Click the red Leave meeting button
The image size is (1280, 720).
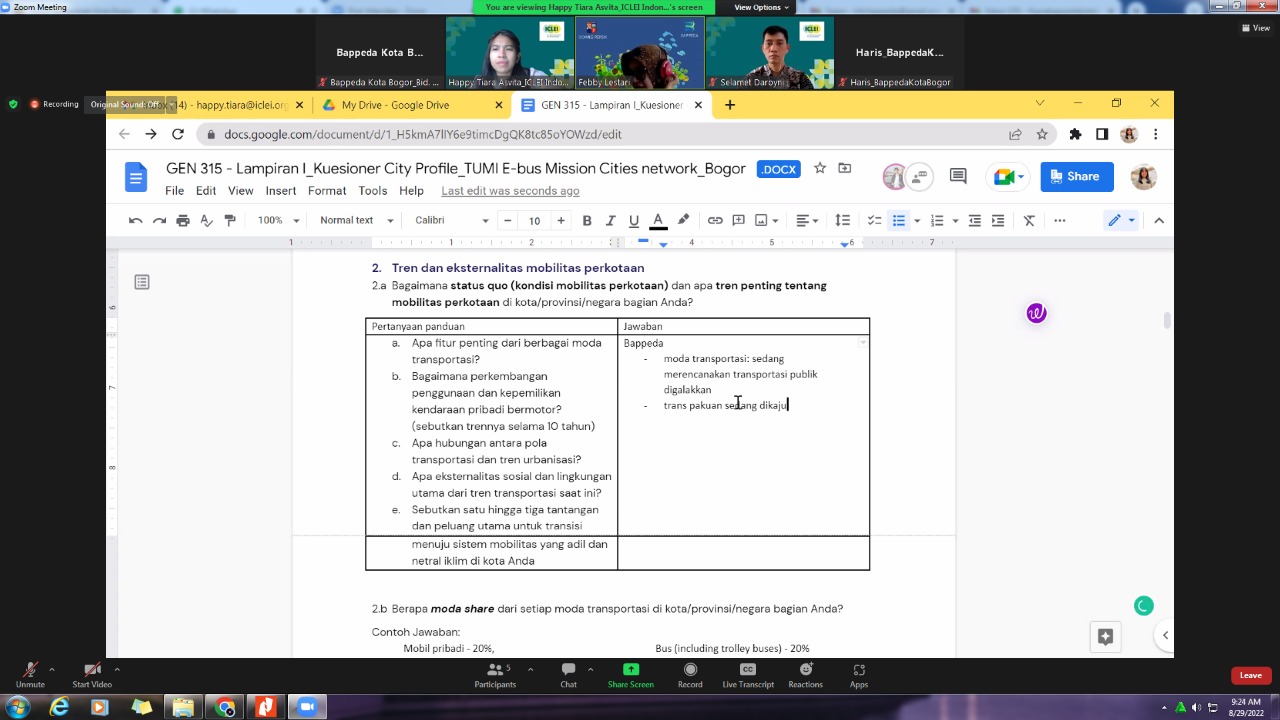tap(1250, 675)
